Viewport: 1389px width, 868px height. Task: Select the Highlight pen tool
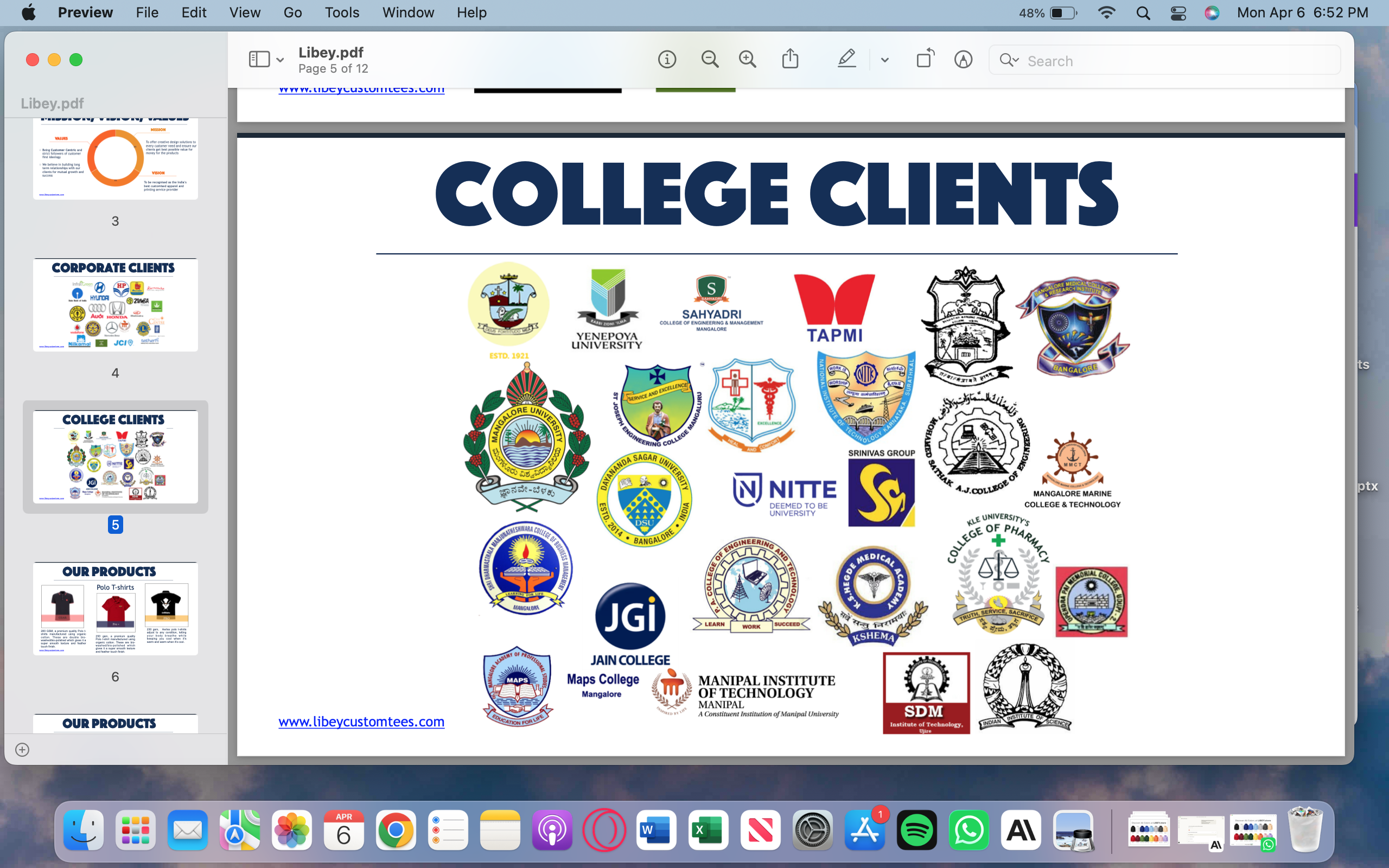point(846,59)
